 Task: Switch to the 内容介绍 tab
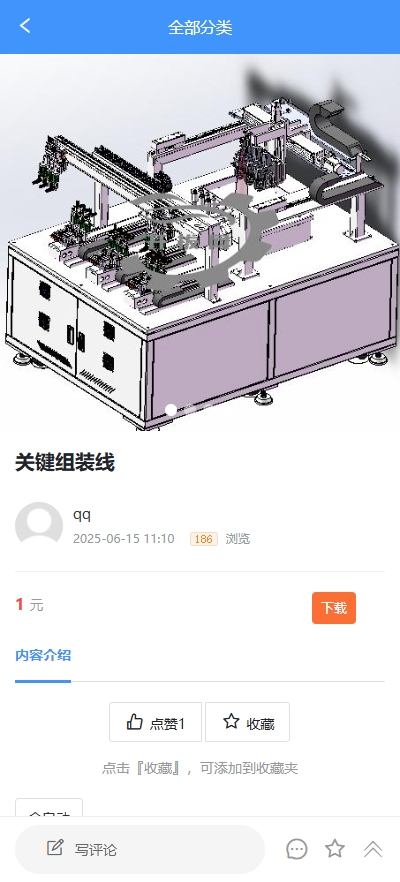click(x=43, y=655)
